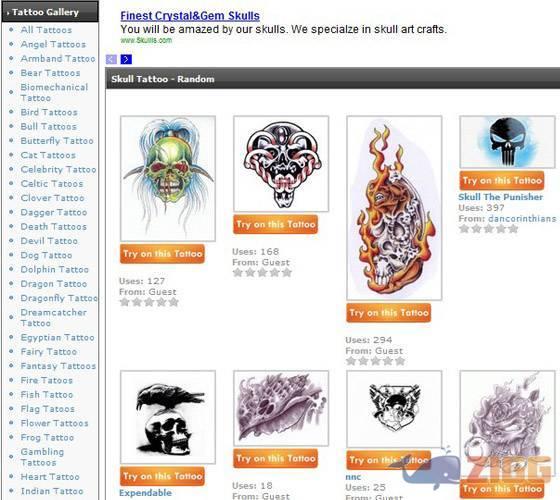Open the Skull The Punisher title link
Viewport: 560px width, 500px height.
(500, 197)
